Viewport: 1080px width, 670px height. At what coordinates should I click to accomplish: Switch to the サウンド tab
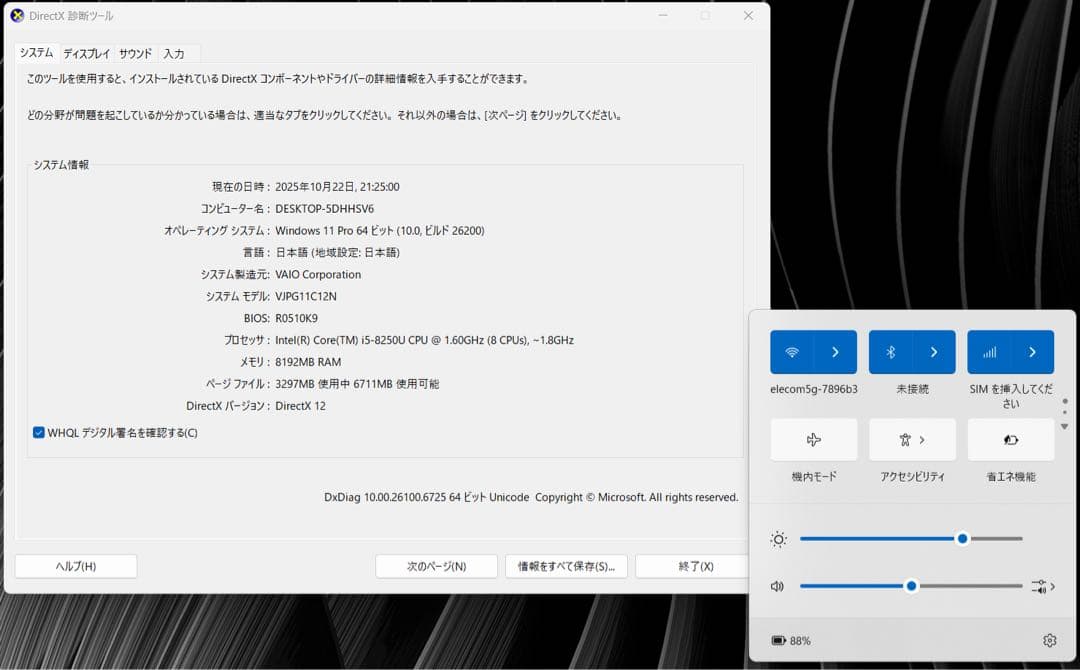pos(134,53)
